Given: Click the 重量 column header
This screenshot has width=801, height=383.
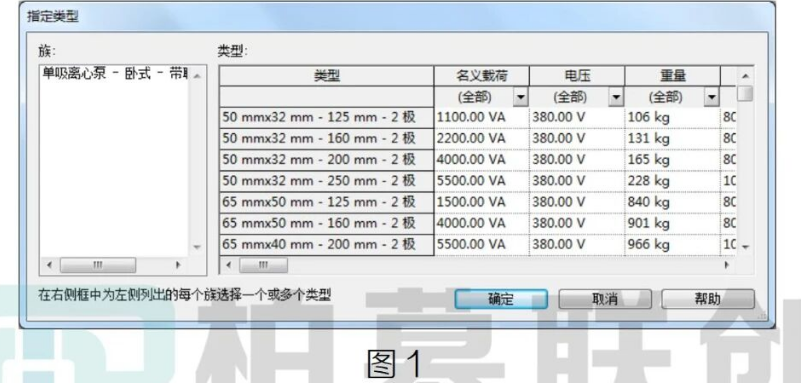Looking at the screenshot, I should click(673, 76).
